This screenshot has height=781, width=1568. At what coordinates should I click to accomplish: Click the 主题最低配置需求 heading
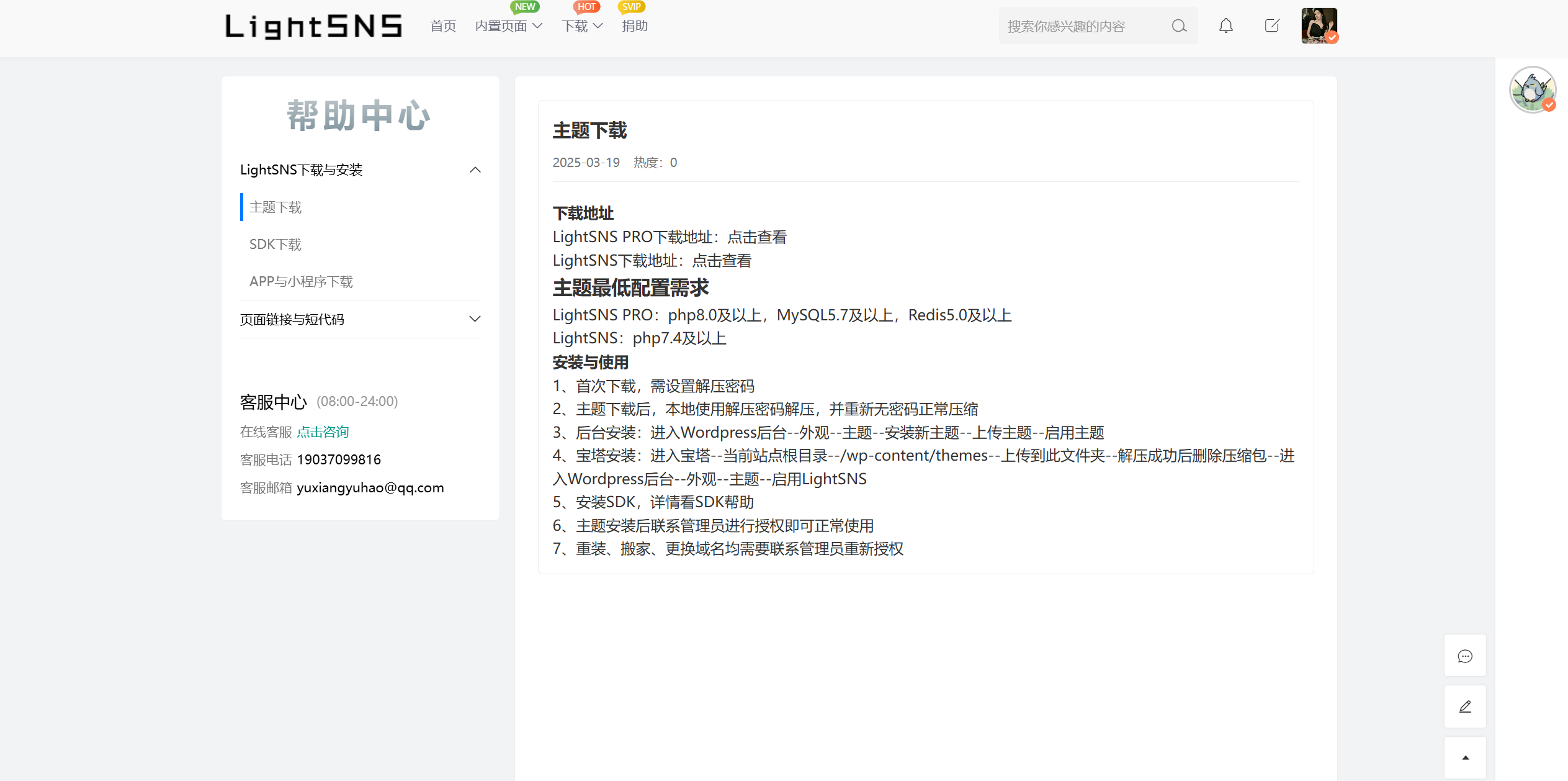pyautogui.click(x=630, y=288)
